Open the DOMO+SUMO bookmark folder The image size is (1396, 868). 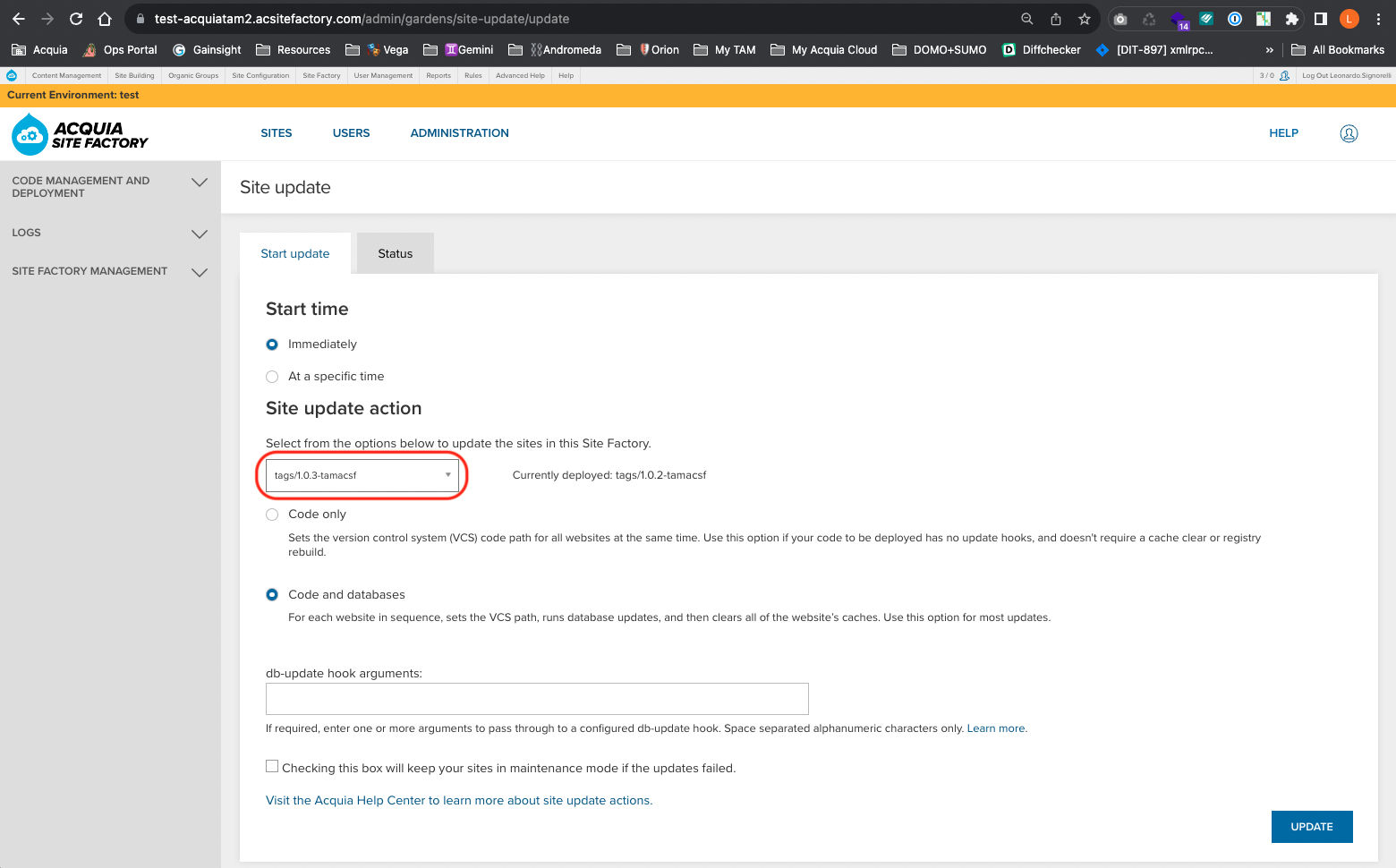pyautogui.click(x=939, y=50)
